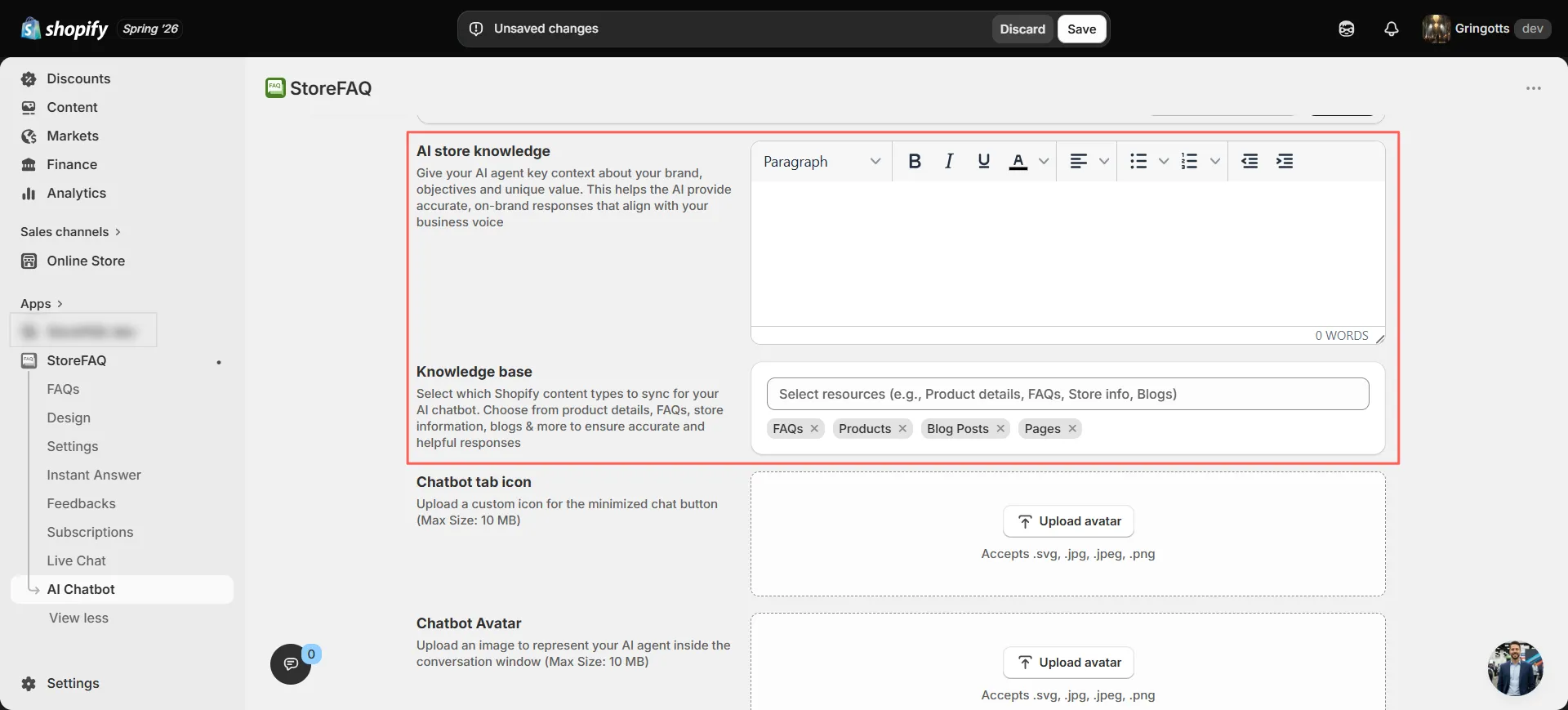Open Markets in the sidebar
1568x710 pixels.
click(x=73, y=136)
